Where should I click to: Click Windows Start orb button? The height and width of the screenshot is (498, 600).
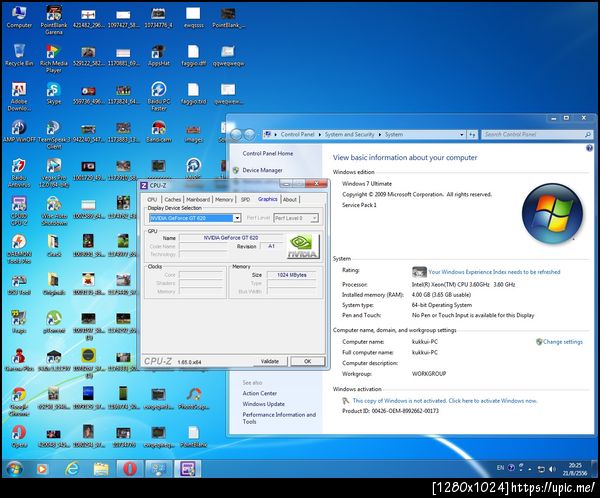(x=15, y=469)
